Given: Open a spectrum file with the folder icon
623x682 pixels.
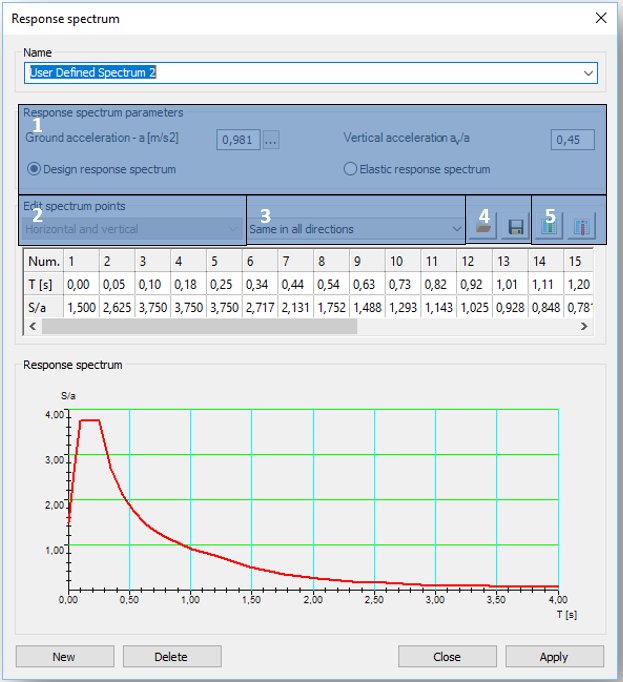Looking at the screenshot, I should pyautogui.click(x=482, y=227).
